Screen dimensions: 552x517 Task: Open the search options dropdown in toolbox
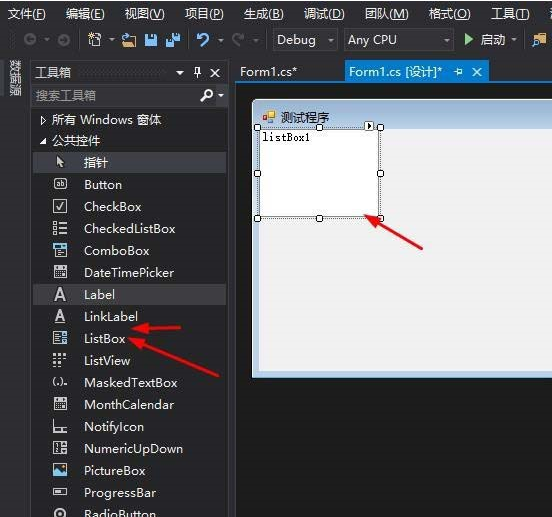click(x=221, y=95)
